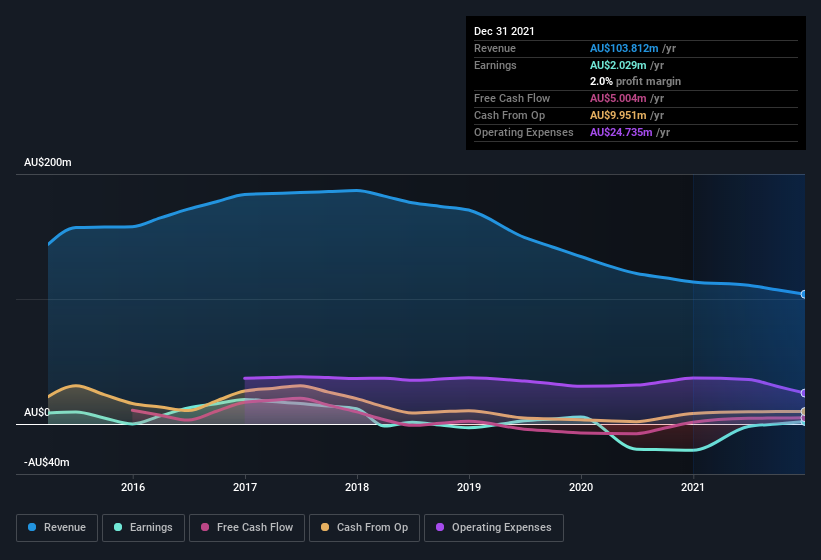Click the AU$24.735m operating expenses value
Image resolution: width=821 pixels, height=560 pixels.
tap(622, 132)
